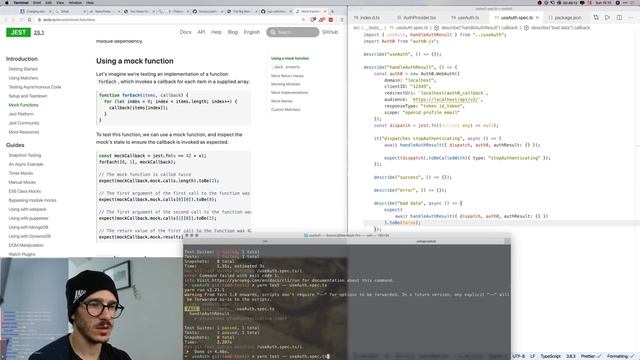This screenshot has height=360, width=640.
Task: Open ES6 Class Mocks guide
Action: click(x=25, y=191)
